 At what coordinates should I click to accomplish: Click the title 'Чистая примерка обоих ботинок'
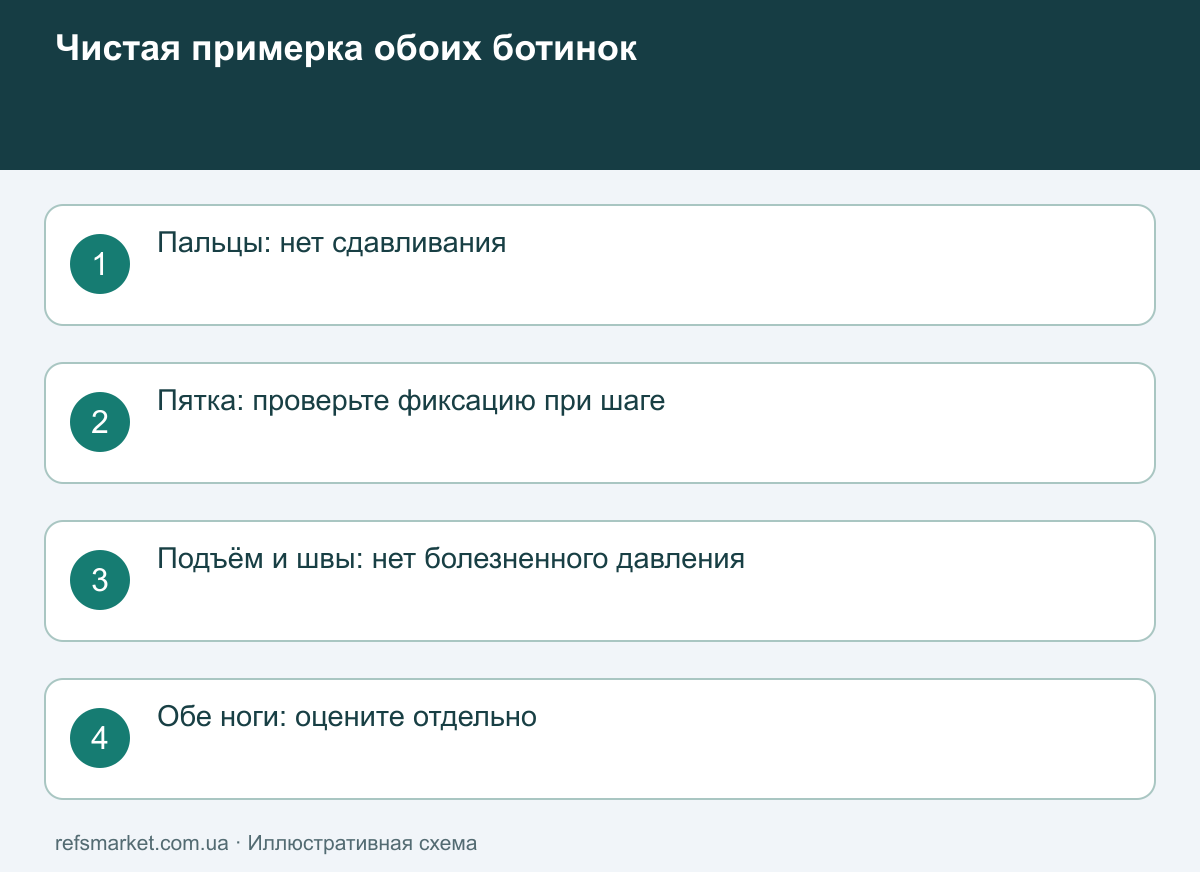(346, 48)
